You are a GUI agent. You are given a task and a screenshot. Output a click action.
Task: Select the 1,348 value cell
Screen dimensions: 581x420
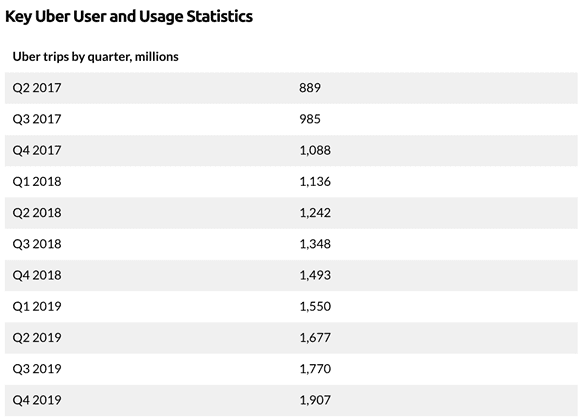tap(315, 244)
